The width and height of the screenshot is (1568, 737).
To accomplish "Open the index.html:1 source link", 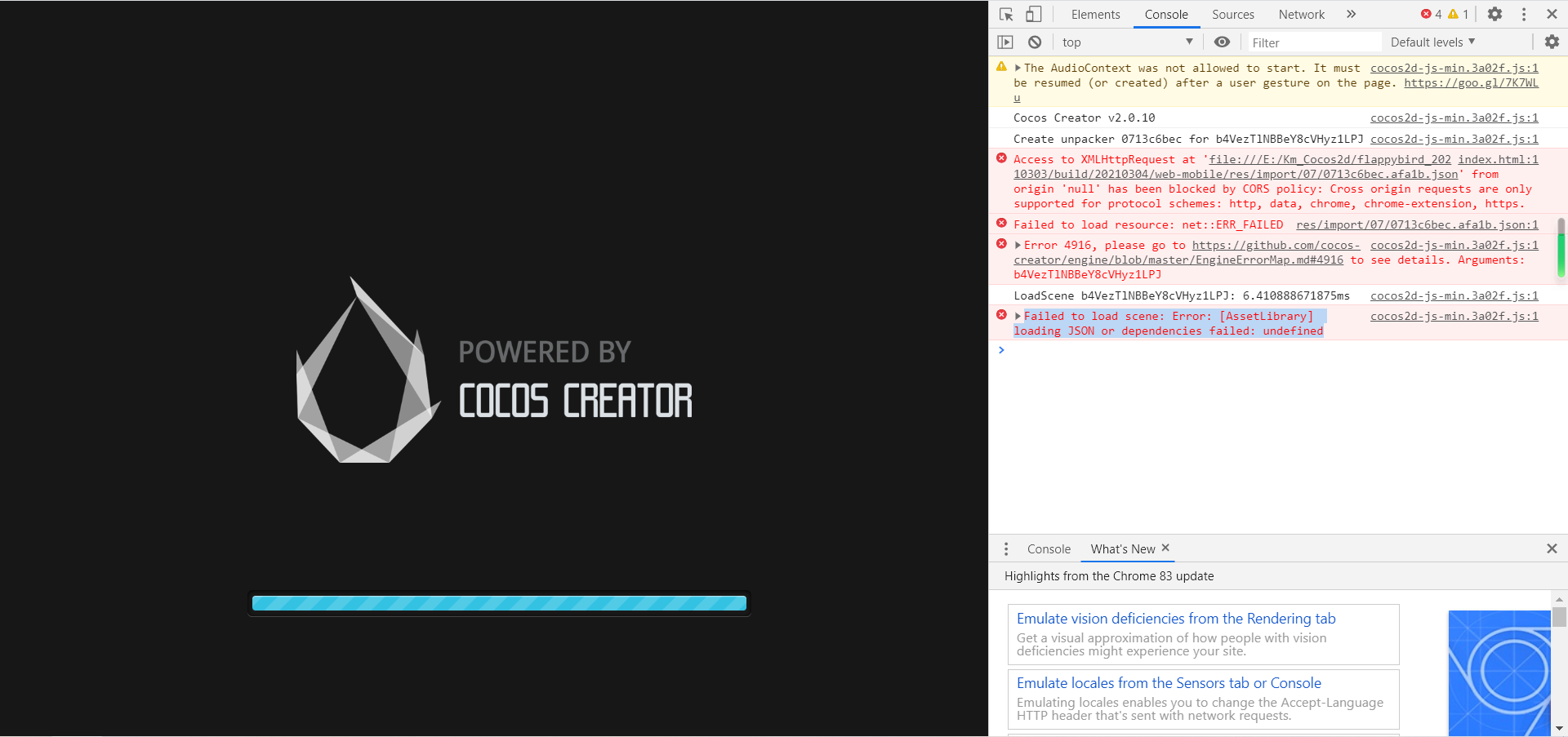I will 1498,160.
